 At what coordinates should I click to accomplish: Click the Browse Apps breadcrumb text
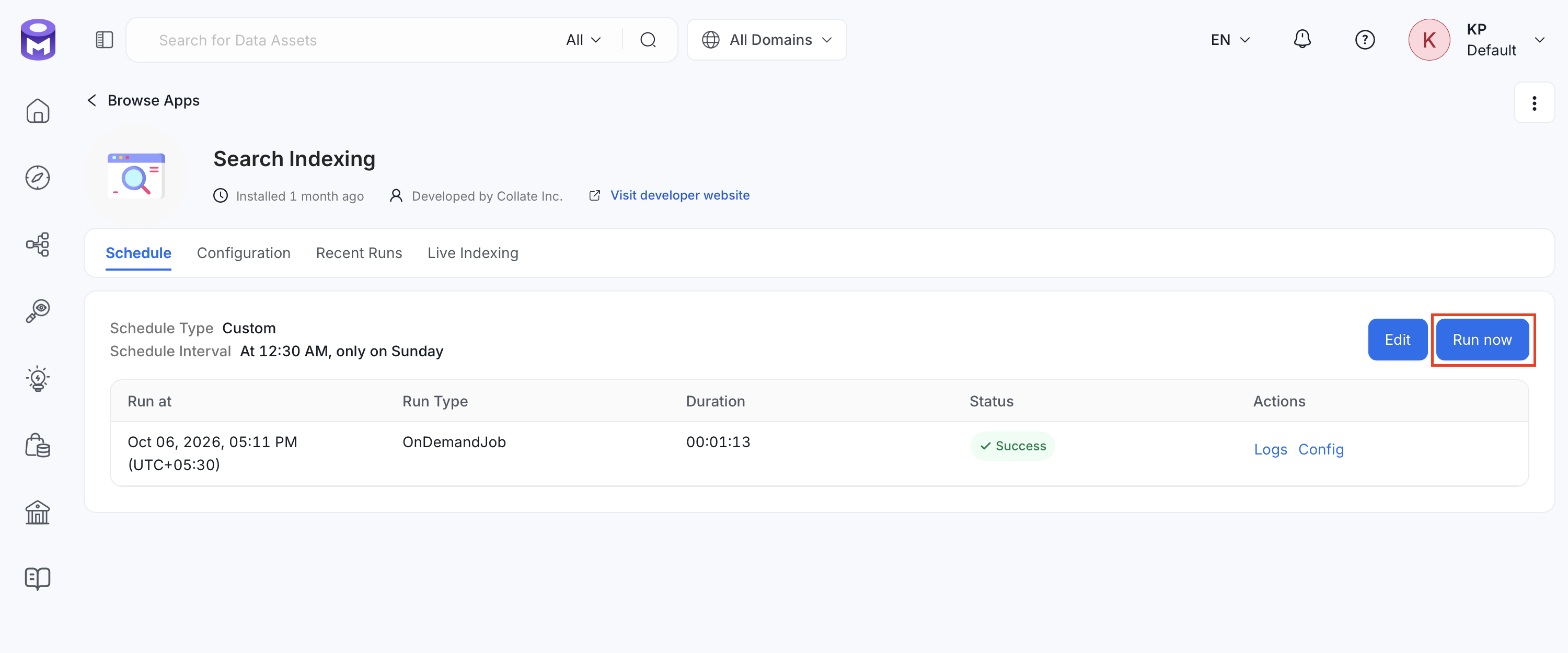(153, 100)
